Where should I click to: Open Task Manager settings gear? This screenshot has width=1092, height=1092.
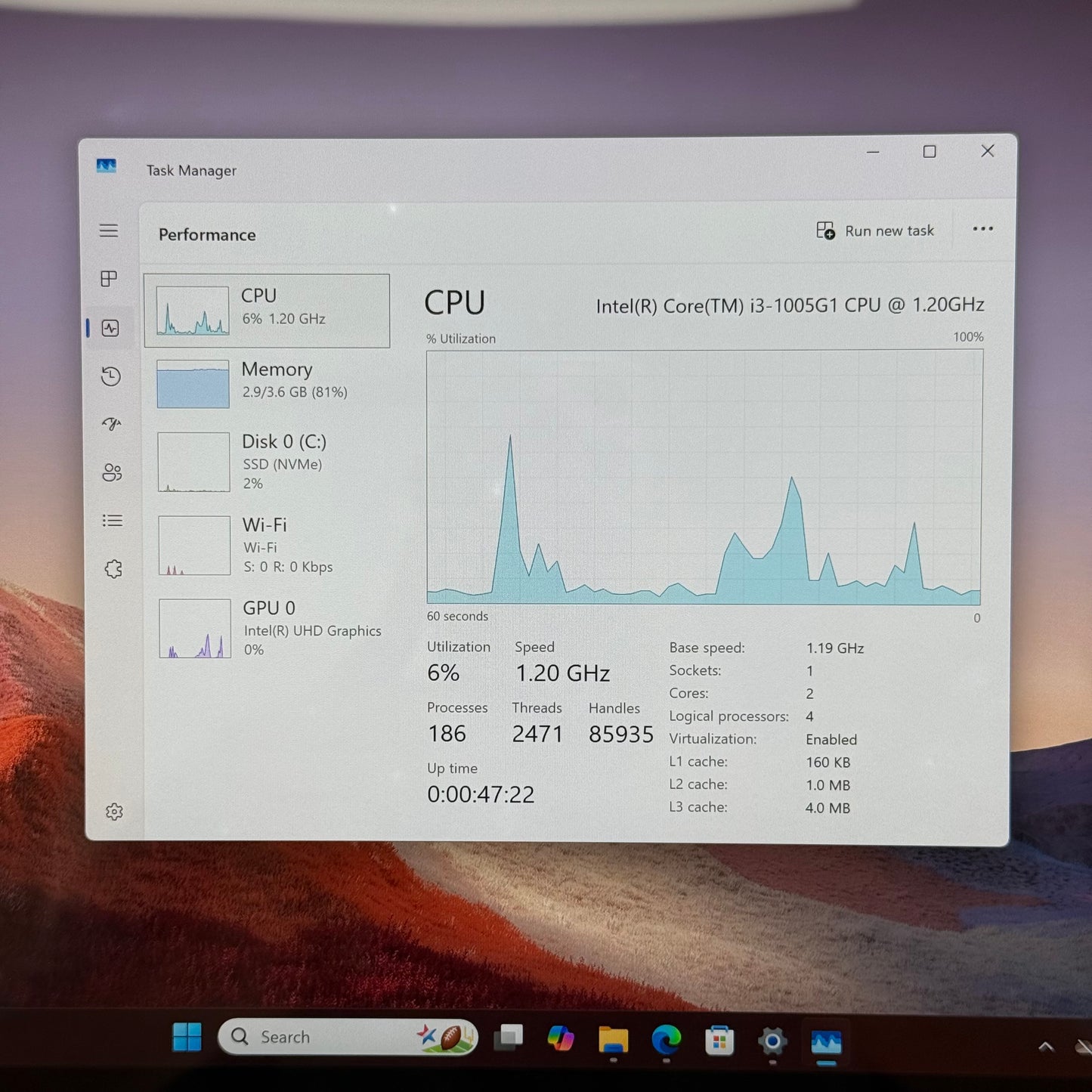(114, 812)
